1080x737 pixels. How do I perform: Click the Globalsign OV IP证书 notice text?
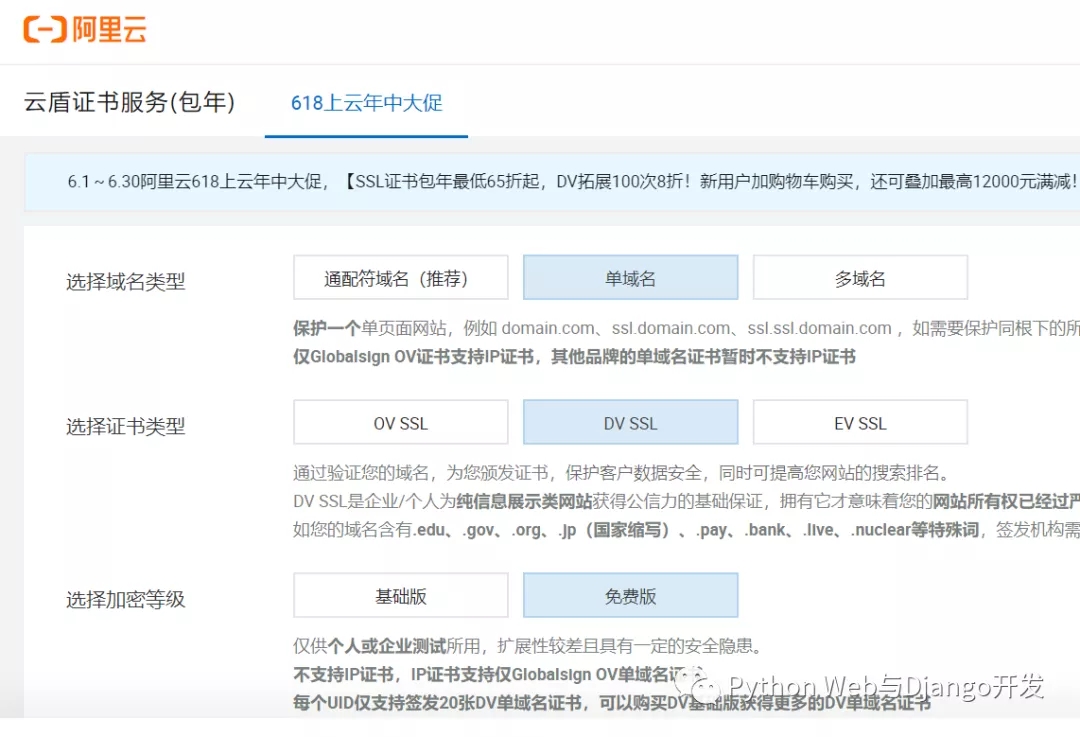tap(574, 357)
